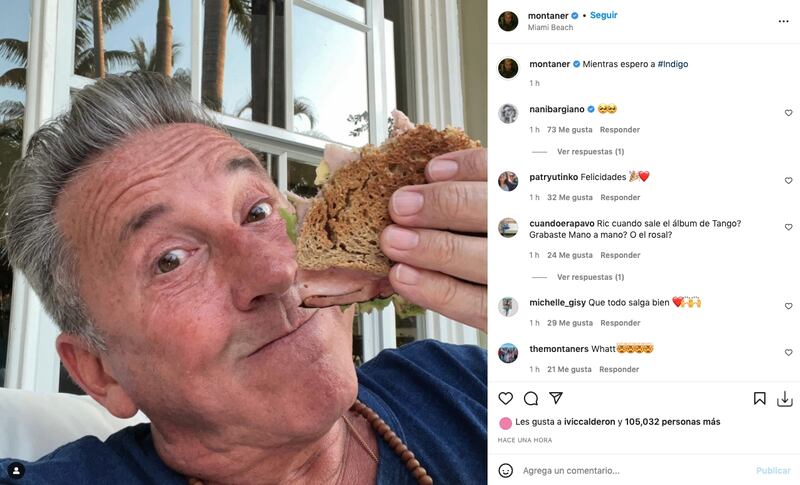This screenshot has height=485, width=800.
Task: Show tagged people icon on photo
Action: 16,470
